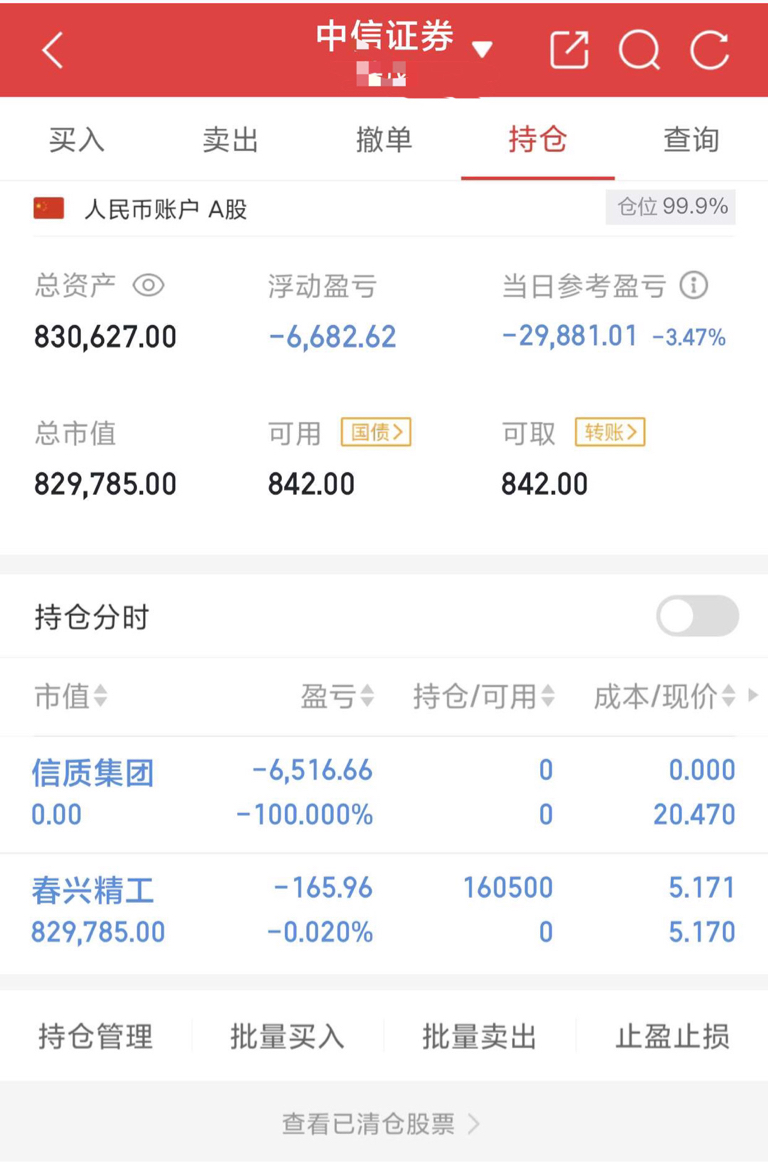Sort by 持仓/可用 column arrows

click(x=548, y=696)
